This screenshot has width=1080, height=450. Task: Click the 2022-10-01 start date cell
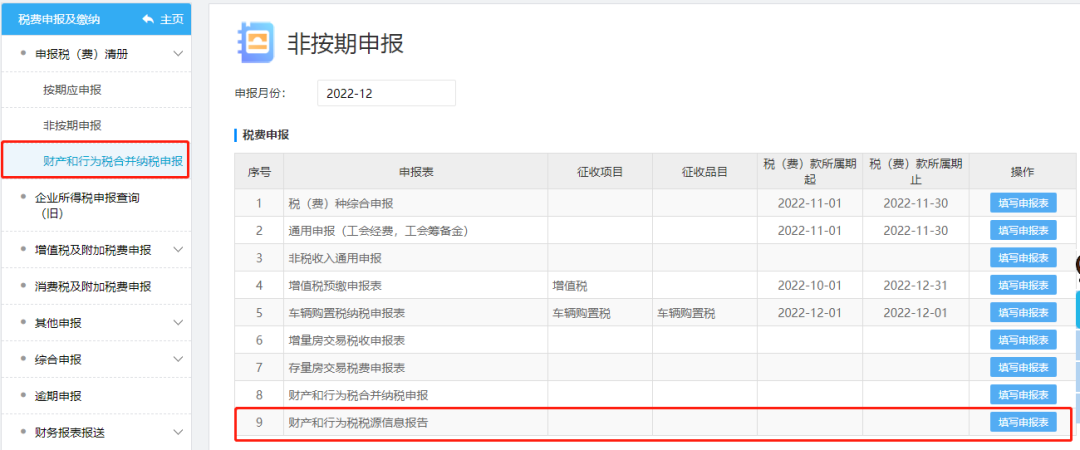click(x=810, y=285)
